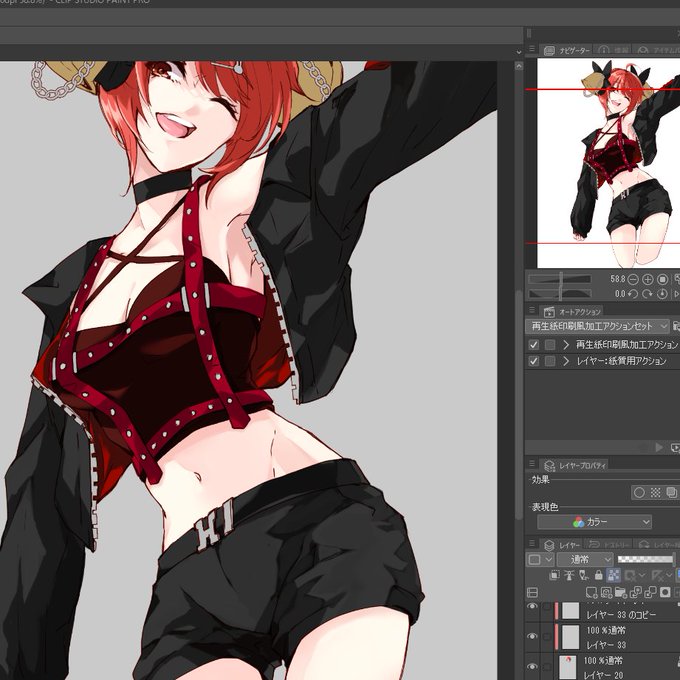The image size is (680, 680).
Task: Open the 通常 blending mode dropdown
Action: (585, 559)
